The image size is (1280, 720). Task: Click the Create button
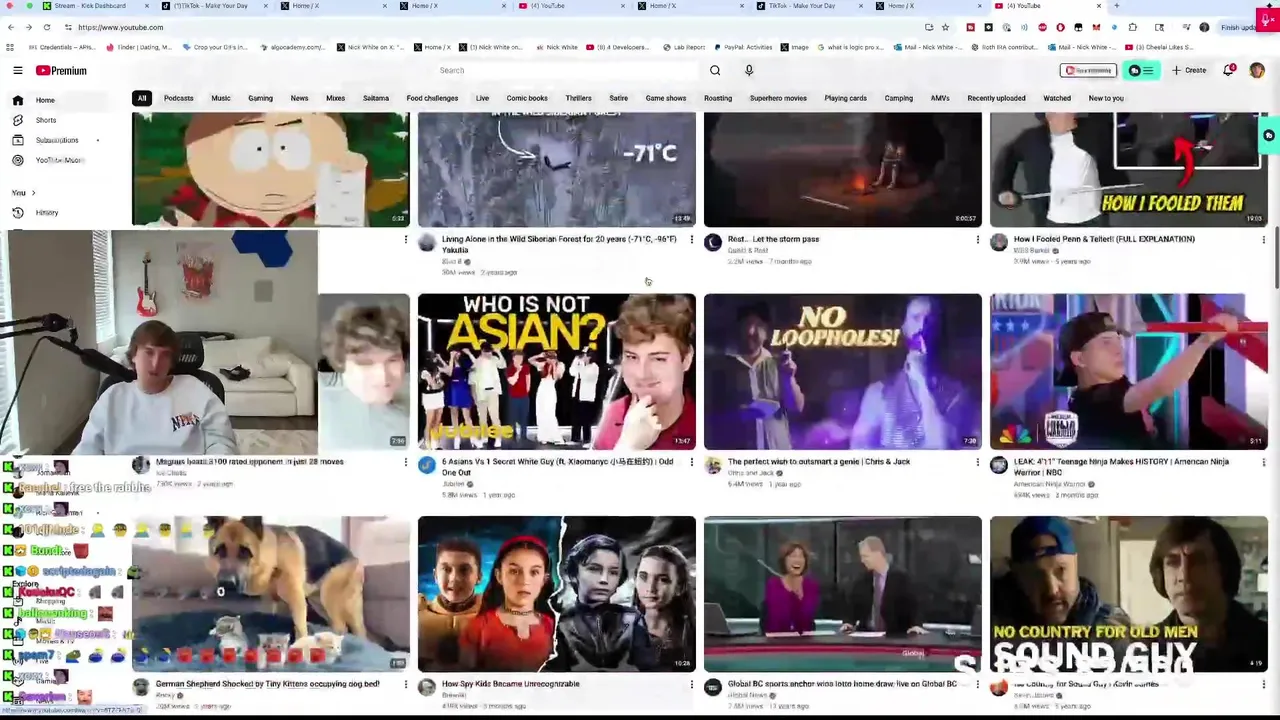click(x=1190, y=70)
